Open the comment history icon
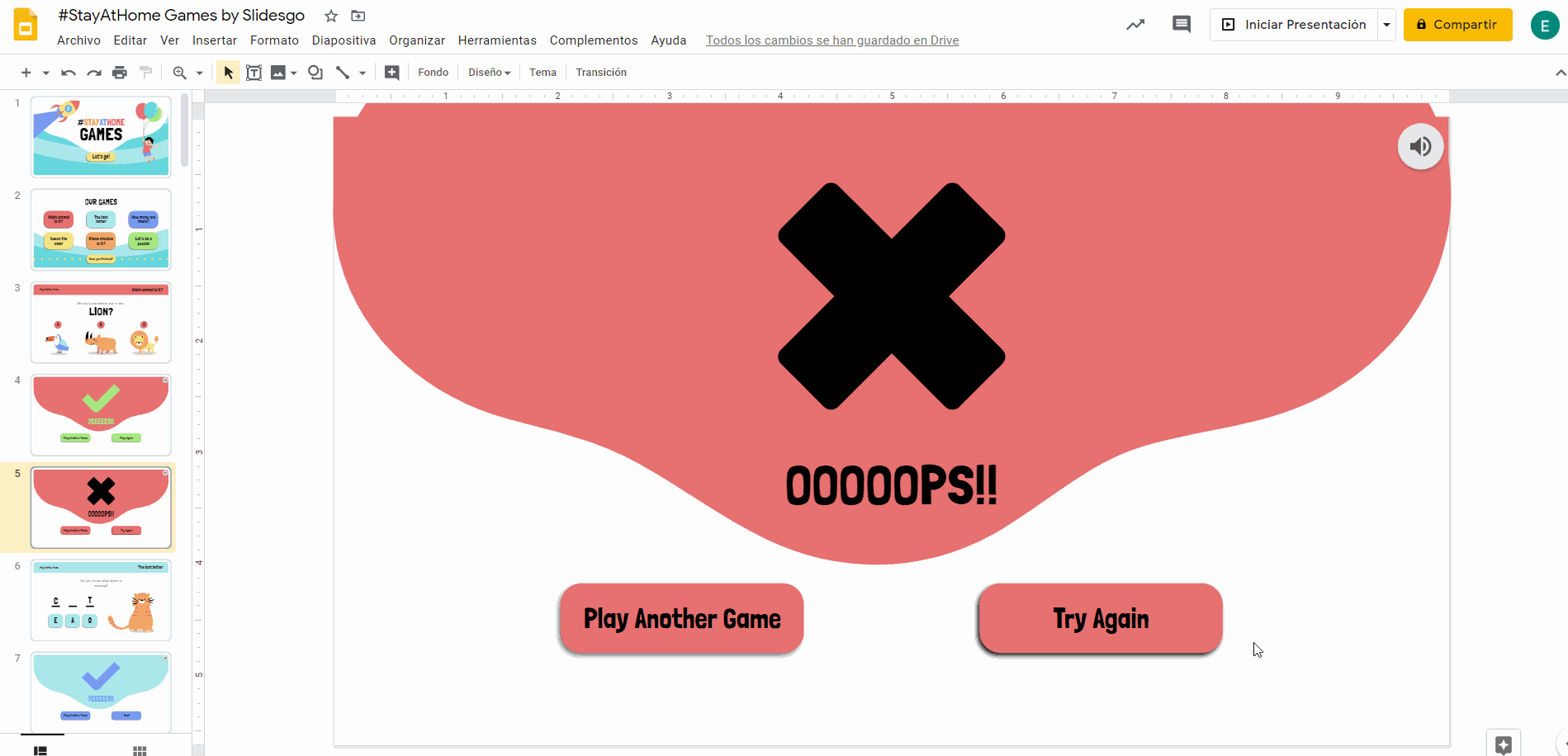Image resolution: width=1568 pixels, height=756 pixels. tap(1182, 25)
